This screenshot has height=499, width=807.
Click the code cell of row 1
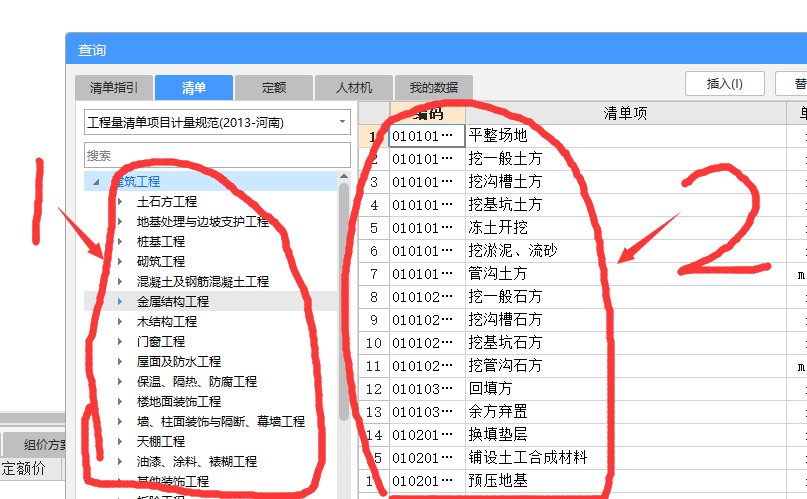coord(427,136)
